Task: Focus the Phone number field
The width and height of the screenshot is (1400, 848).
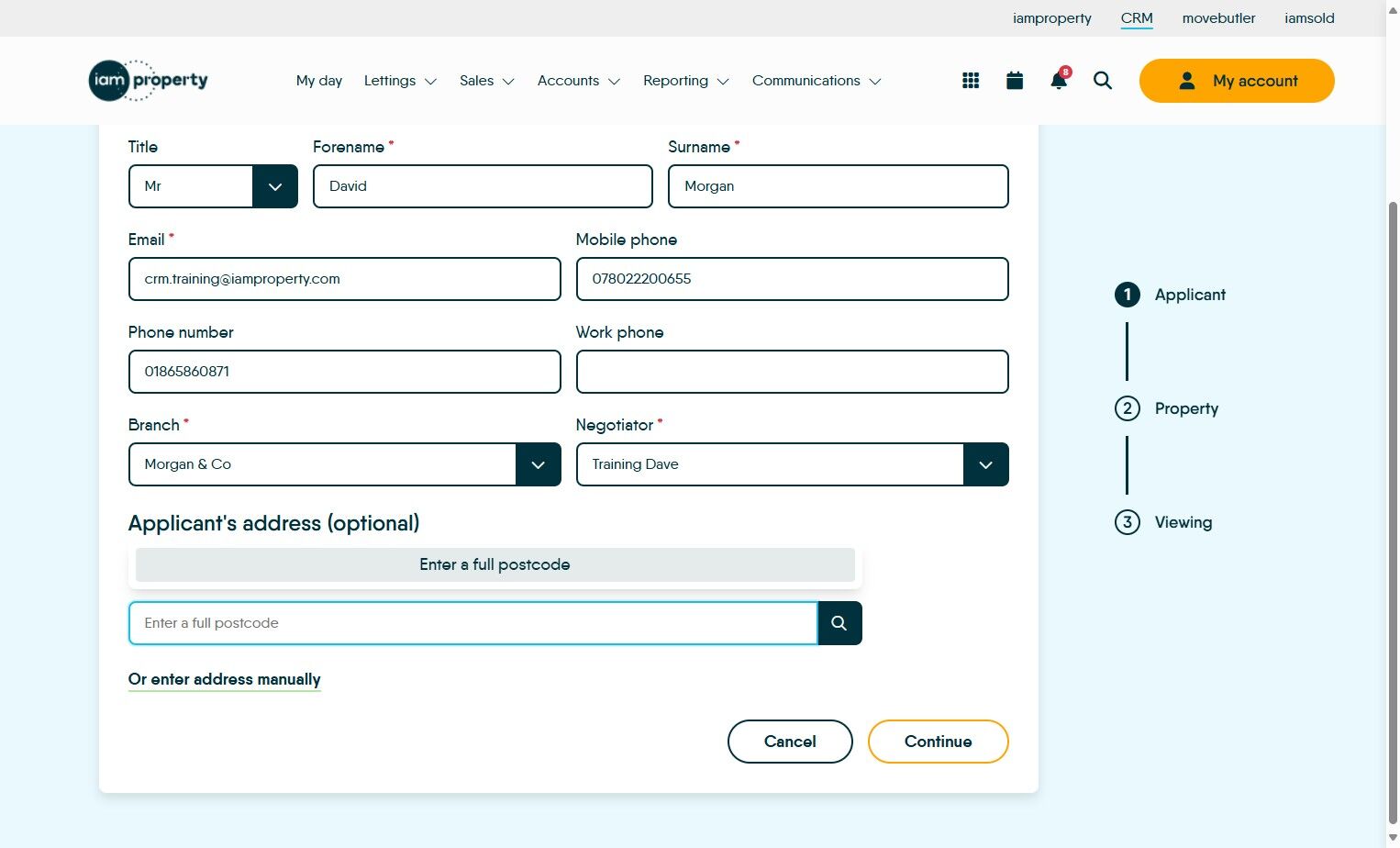Action: pyautogui.click(x=344, y=372)
